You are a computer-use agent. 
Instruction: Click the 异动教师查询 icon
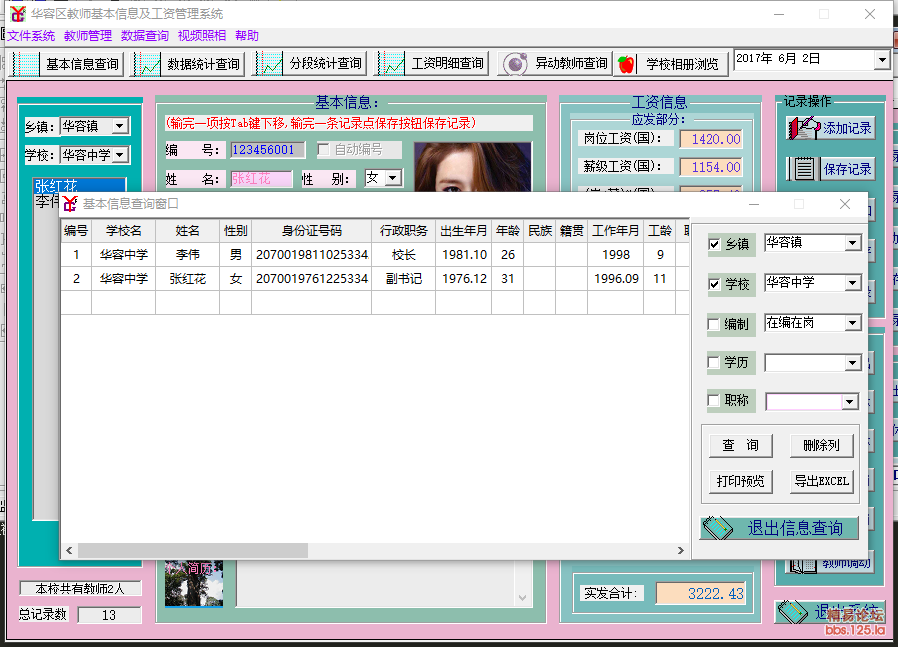click(515, 64)
